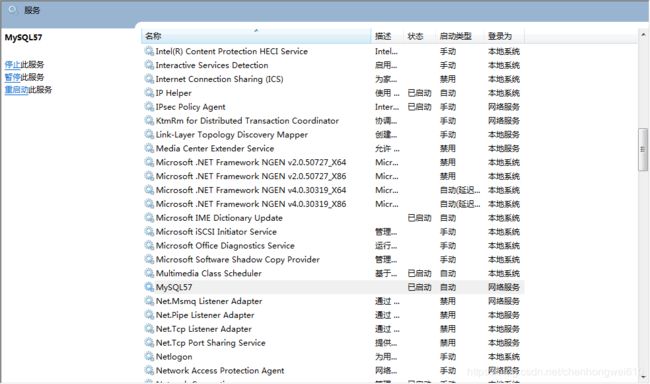Click the 暂停 (pause) service link
650x384 pixels.
[x=12, y=77]
